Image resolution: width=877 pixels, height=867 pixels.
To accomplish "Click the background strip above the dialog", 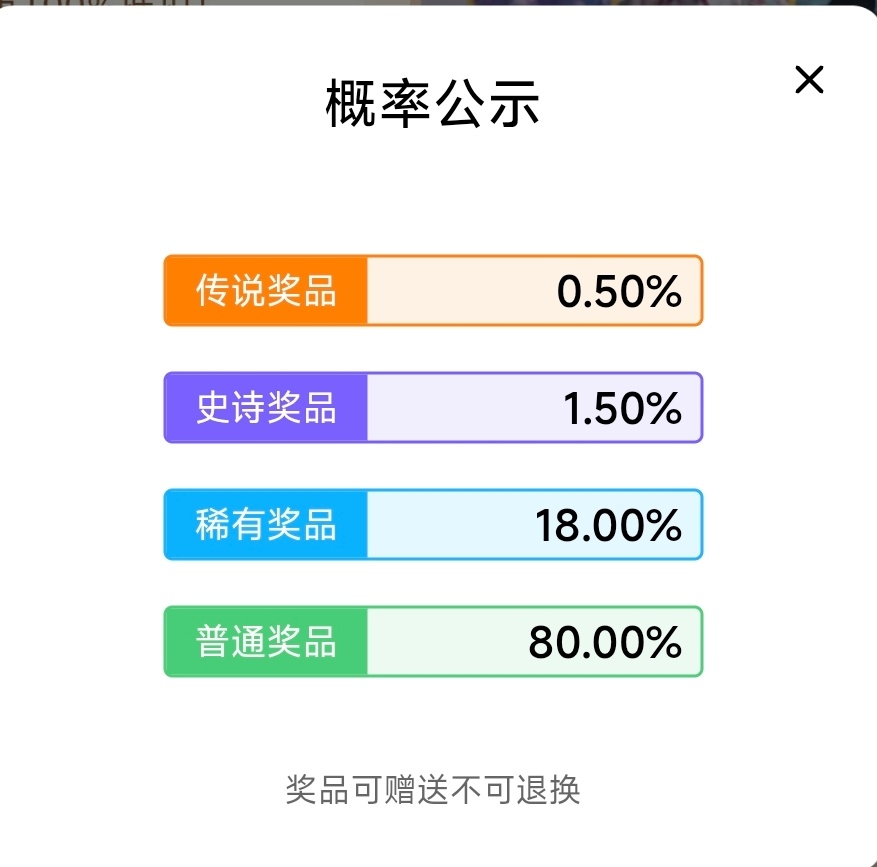I will (x=438, y=3).
